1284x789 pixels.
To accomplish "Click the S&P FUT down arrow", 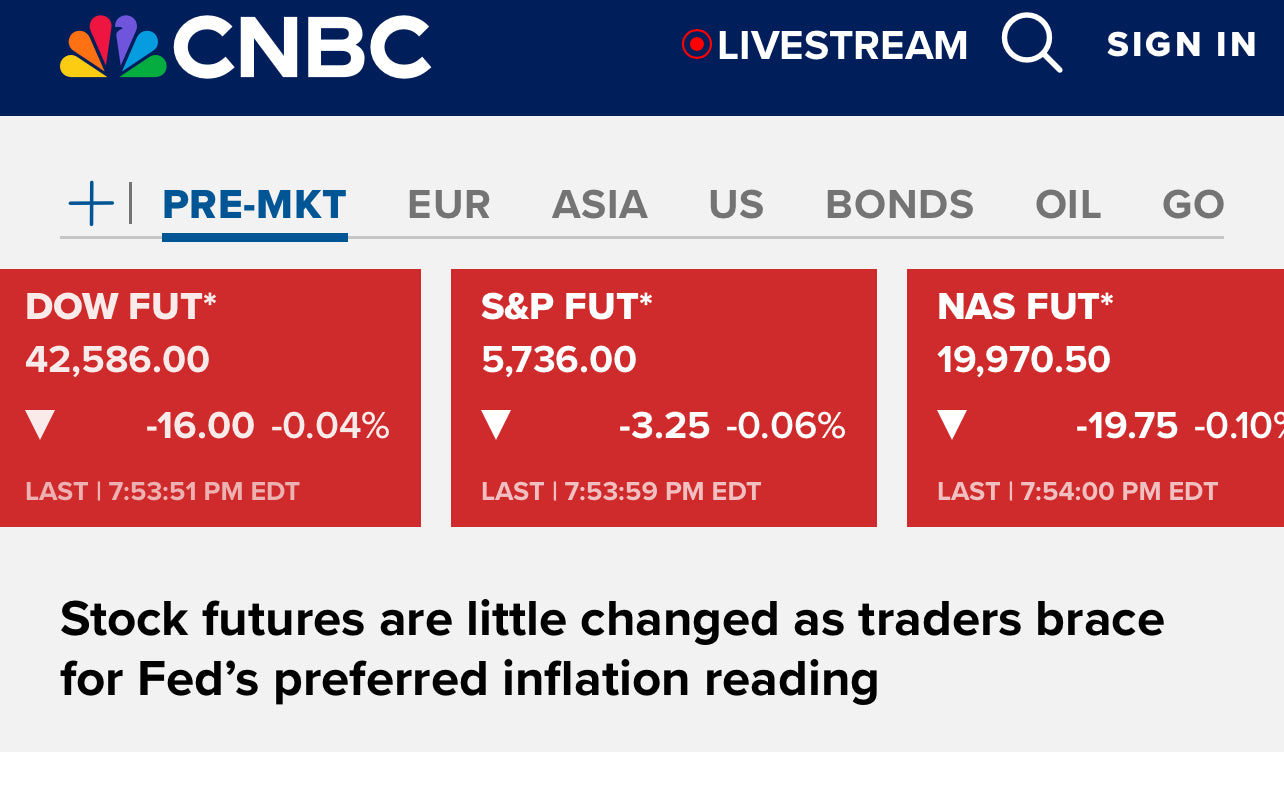I will pos(496,426).
